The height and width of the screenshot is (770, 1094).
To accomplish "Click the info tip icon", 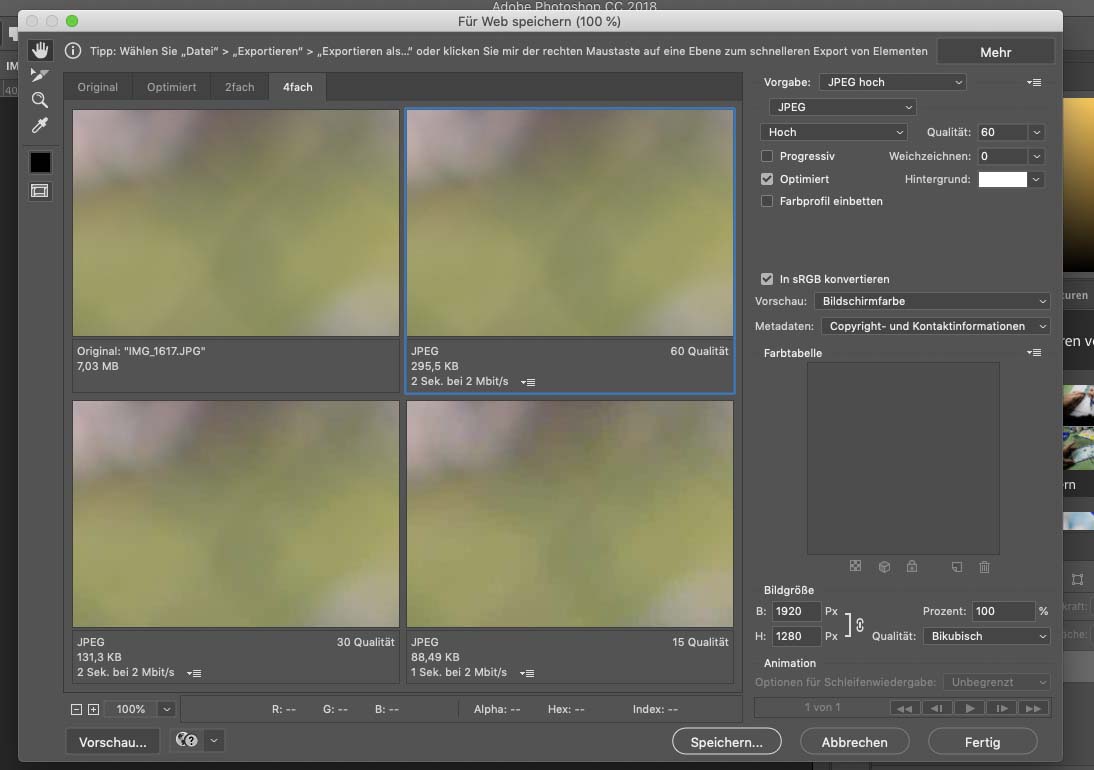I will point(73,51).
